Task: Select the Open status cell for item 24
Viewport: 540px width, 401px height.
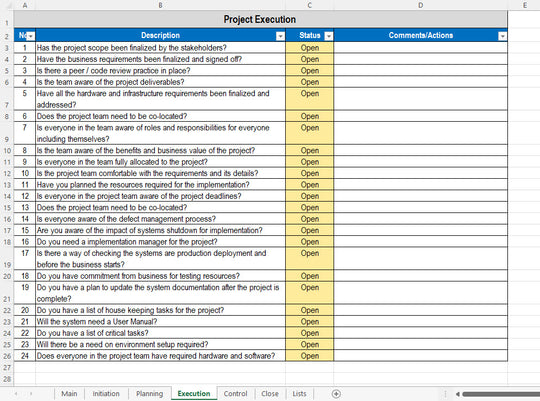Action: click(309, 355)
